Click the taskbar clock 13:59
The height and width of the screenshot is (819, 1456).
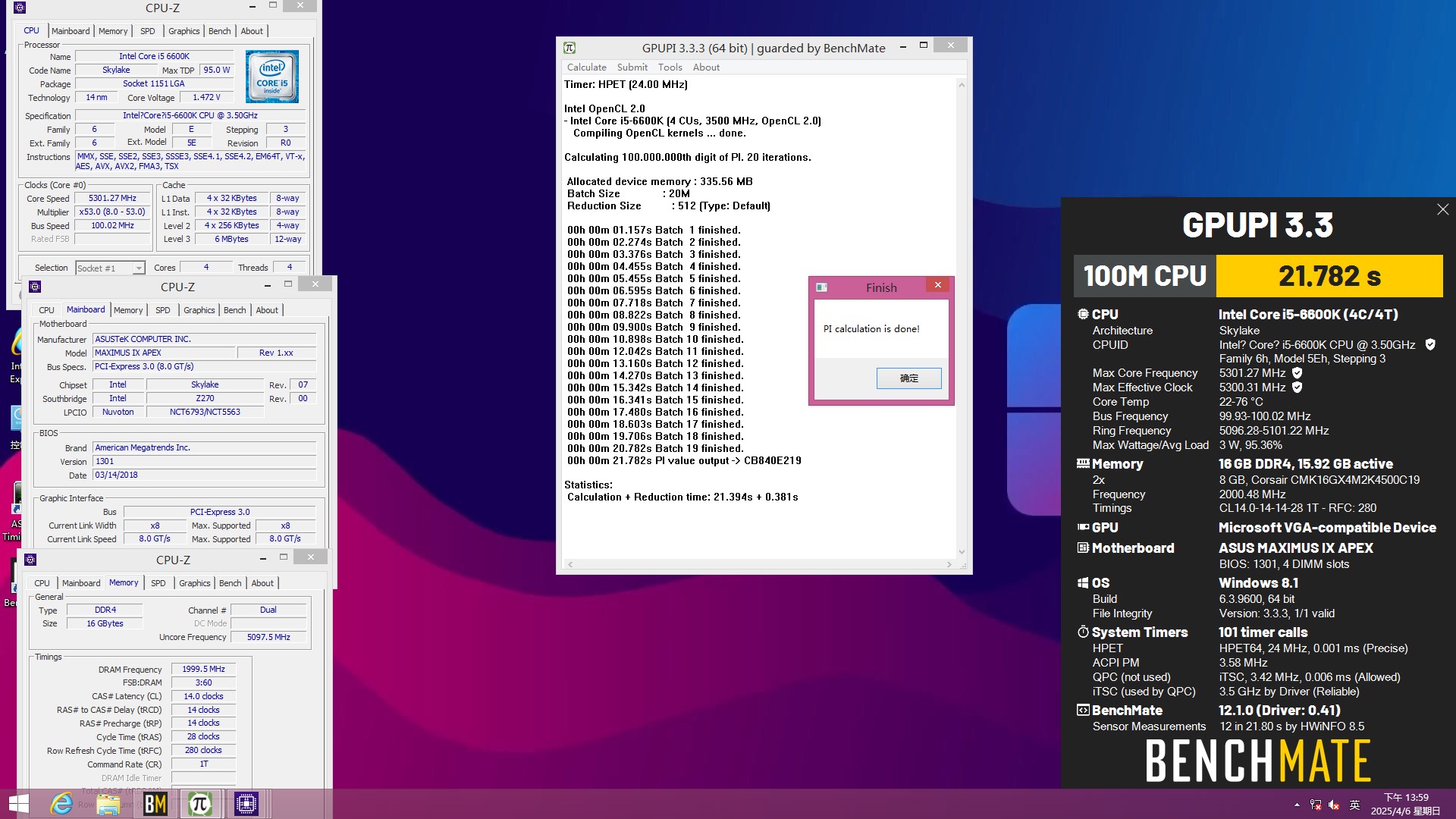pos(1407,798)
